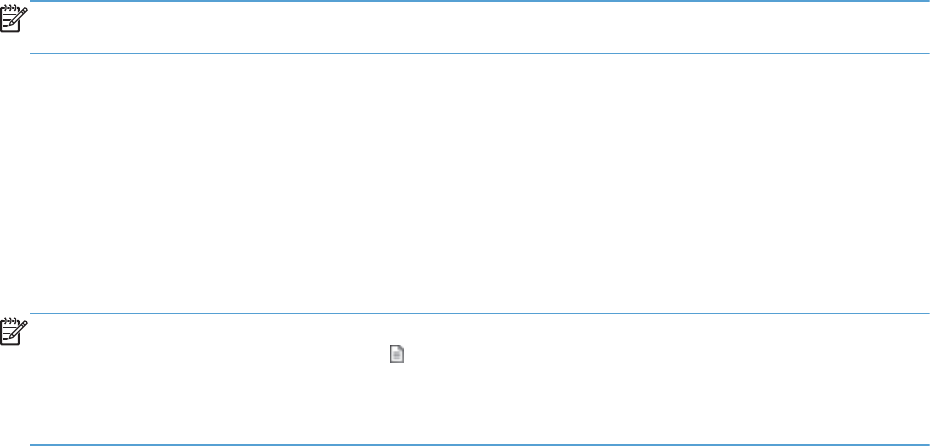This screenshot has height=446, width=930.
Task: Click the thick blue rule ending the second note
Action: click(x=479, y=444)
